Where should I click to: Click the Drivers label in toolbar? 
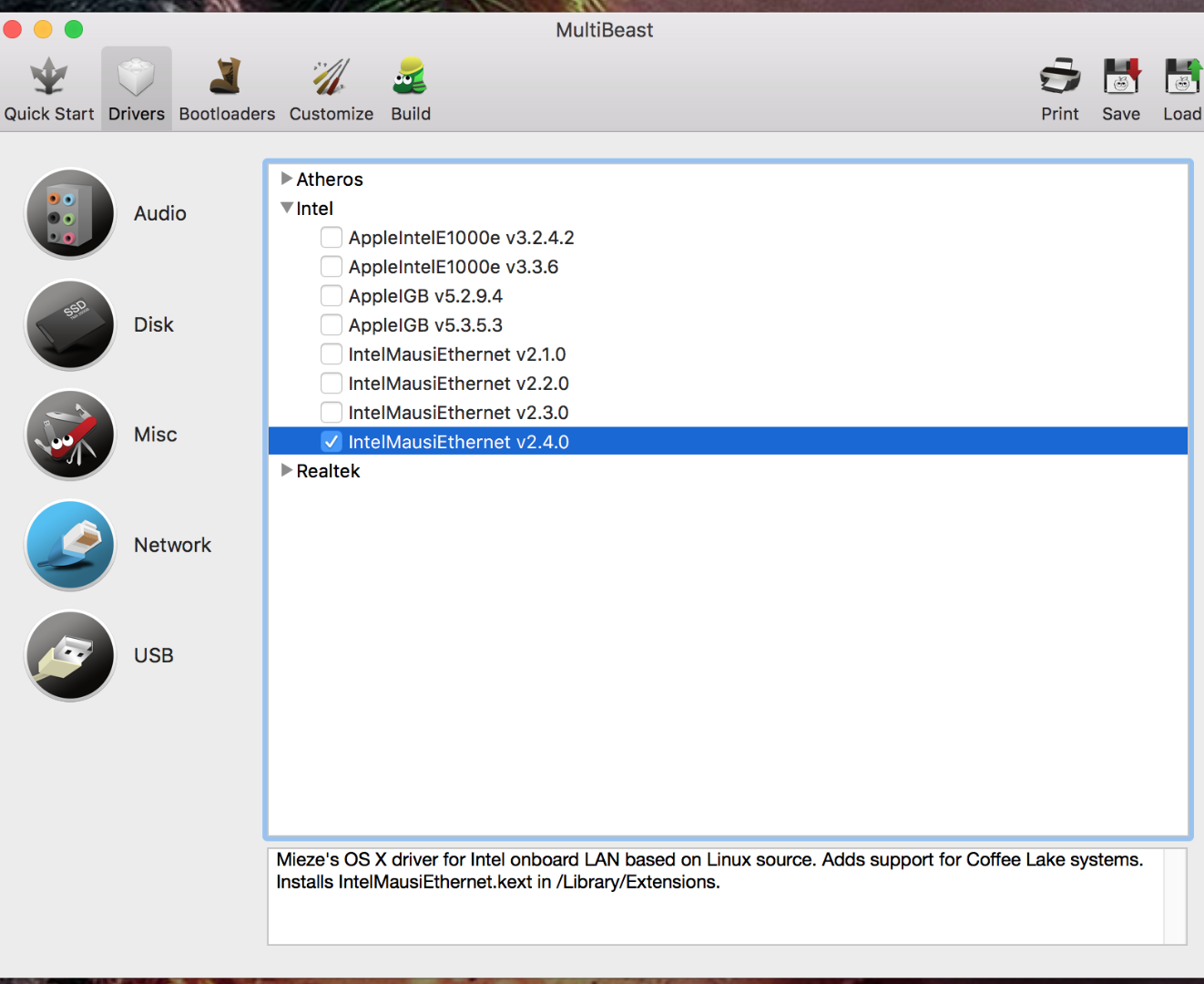[137, 114]
